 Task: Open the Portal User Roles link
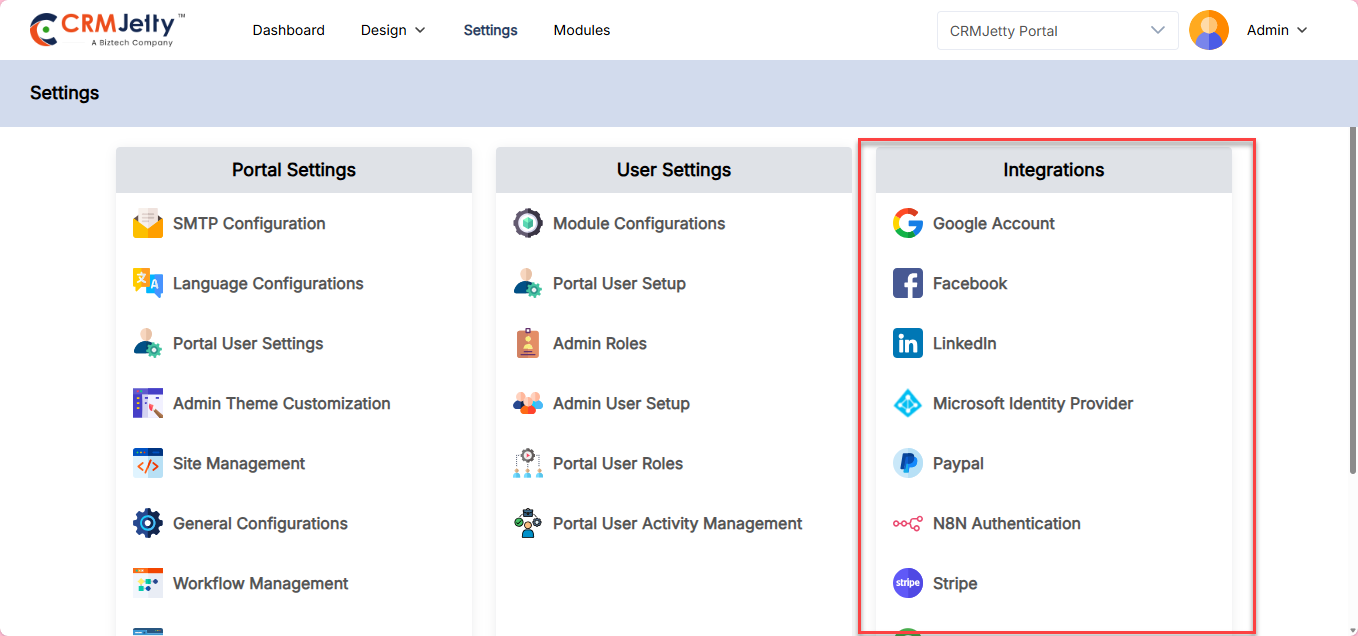[617, 463]
